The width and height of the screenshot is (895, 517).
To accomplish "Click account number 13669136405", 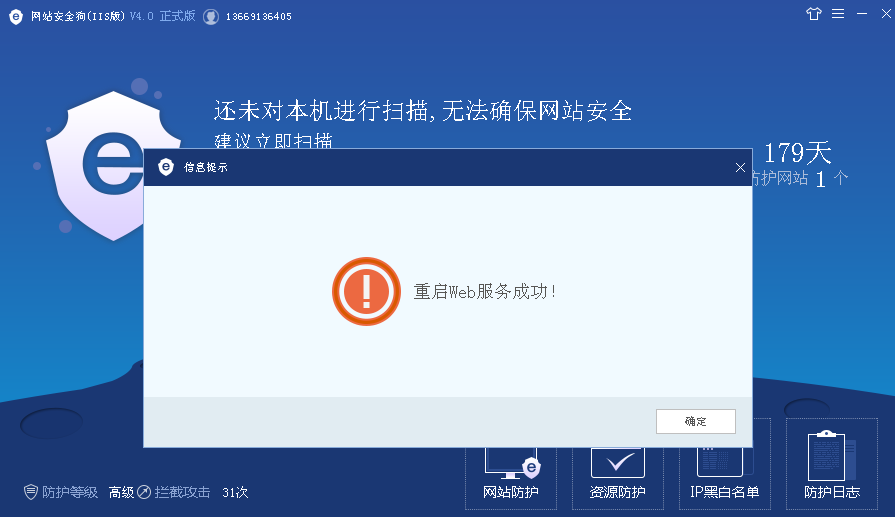I will pos(259,17).
